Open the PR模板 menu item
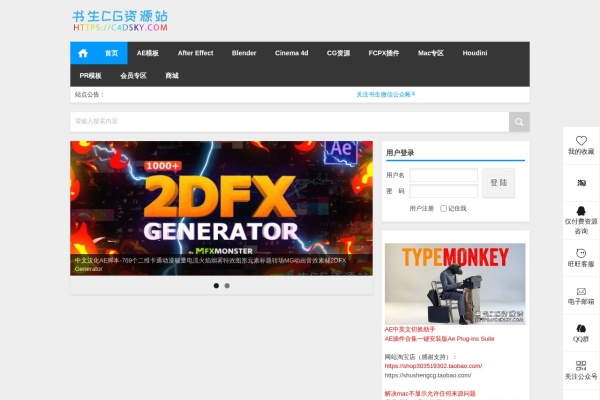The image size is (600, 400). coord(90,76)
